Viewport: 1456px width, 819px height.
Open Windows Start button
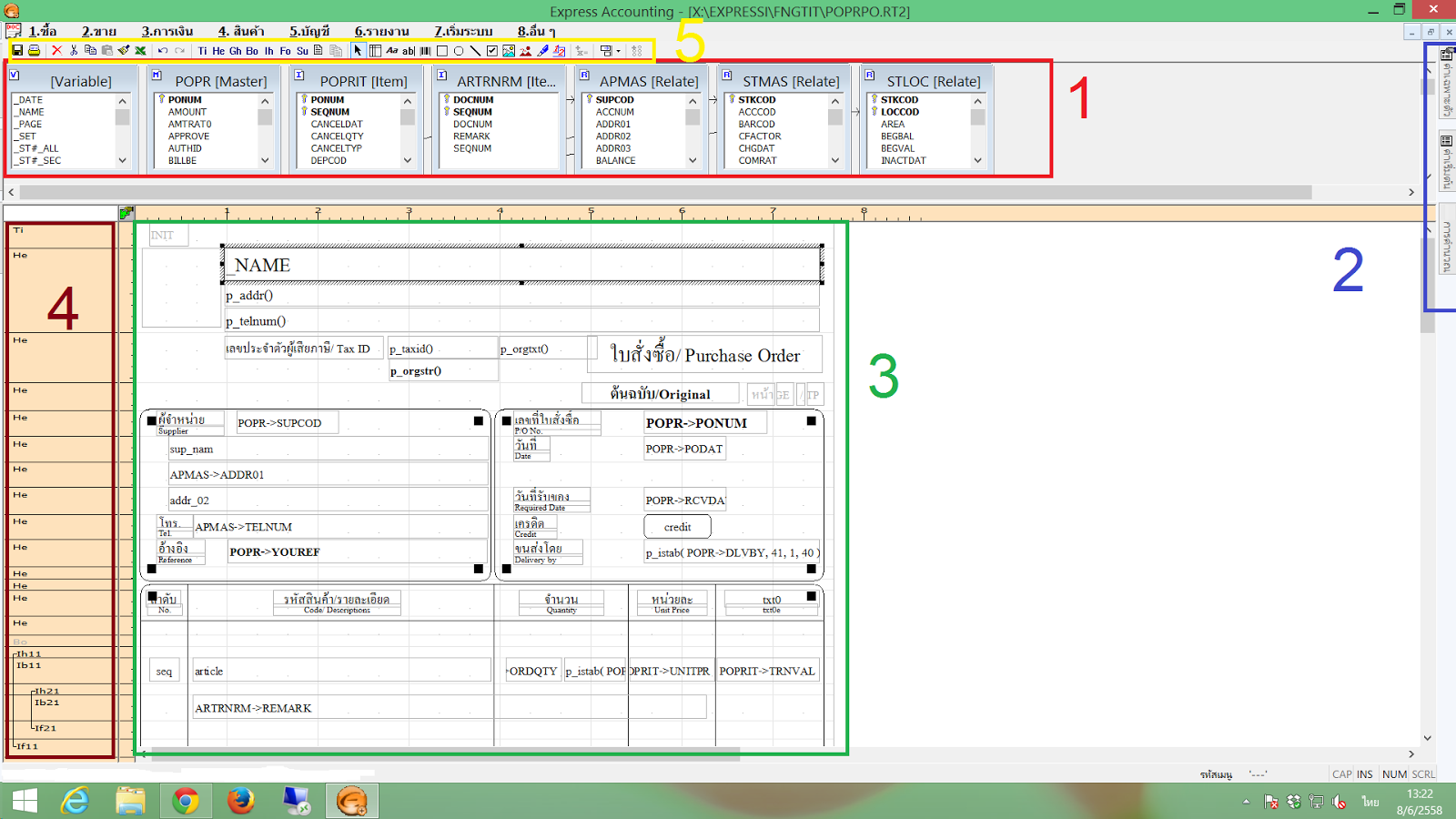click(x=25, y=801)
